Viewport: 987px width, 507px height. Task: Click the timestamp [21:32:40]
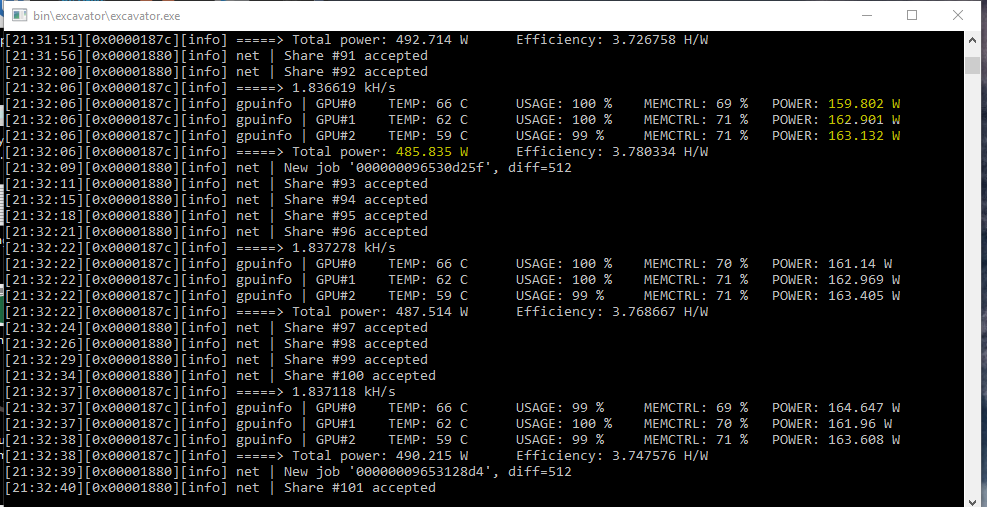44,488
